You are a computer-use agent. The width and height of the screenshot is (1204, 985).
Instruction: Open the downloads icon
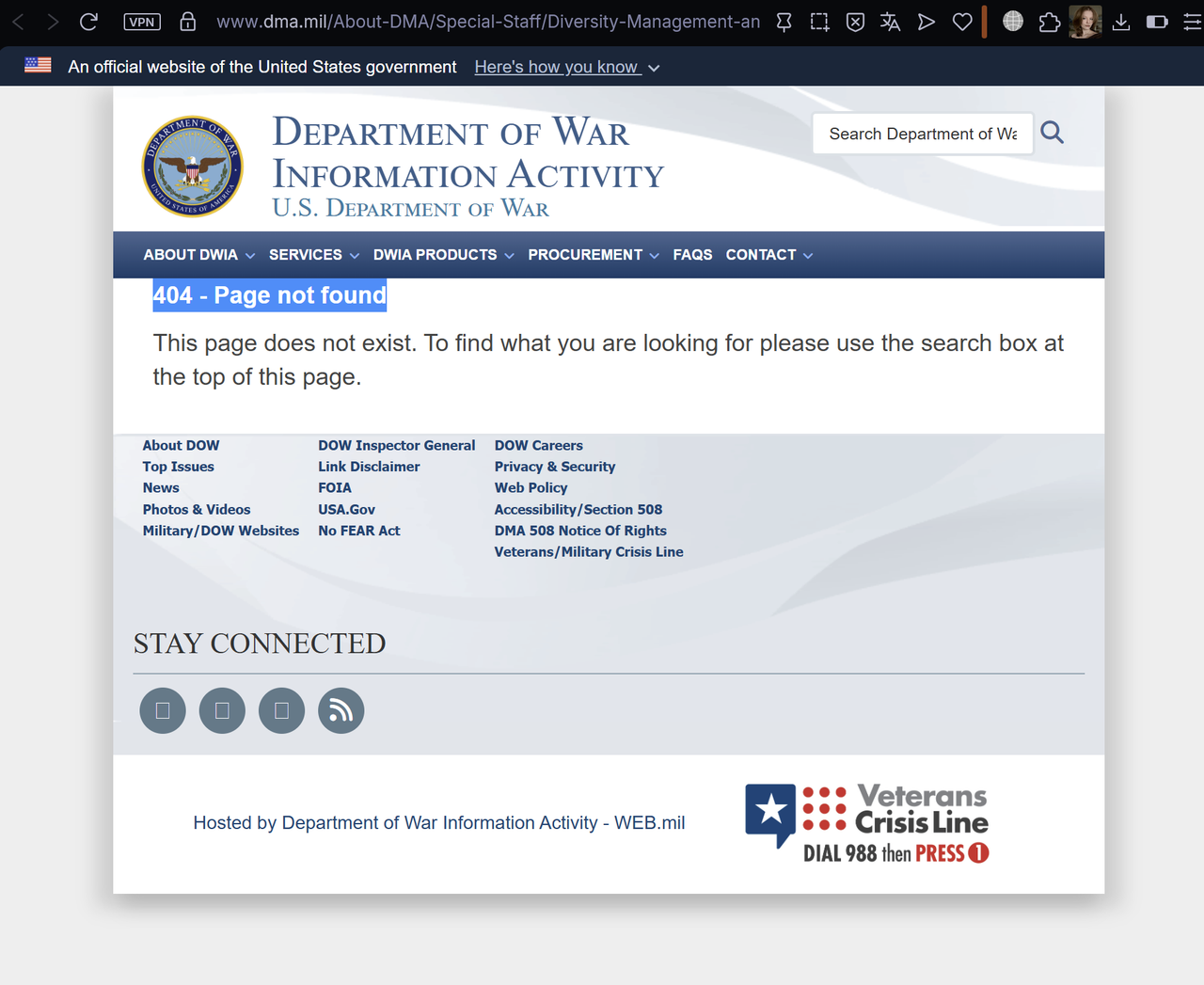1121,22
